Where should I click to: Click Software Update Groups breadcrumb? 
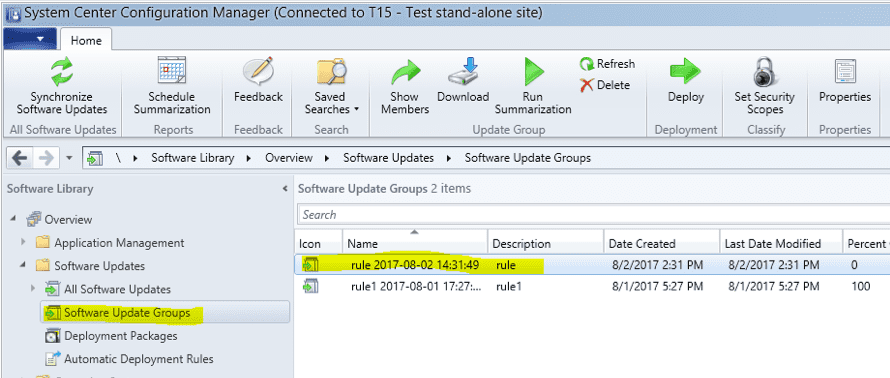coord(527,158)
